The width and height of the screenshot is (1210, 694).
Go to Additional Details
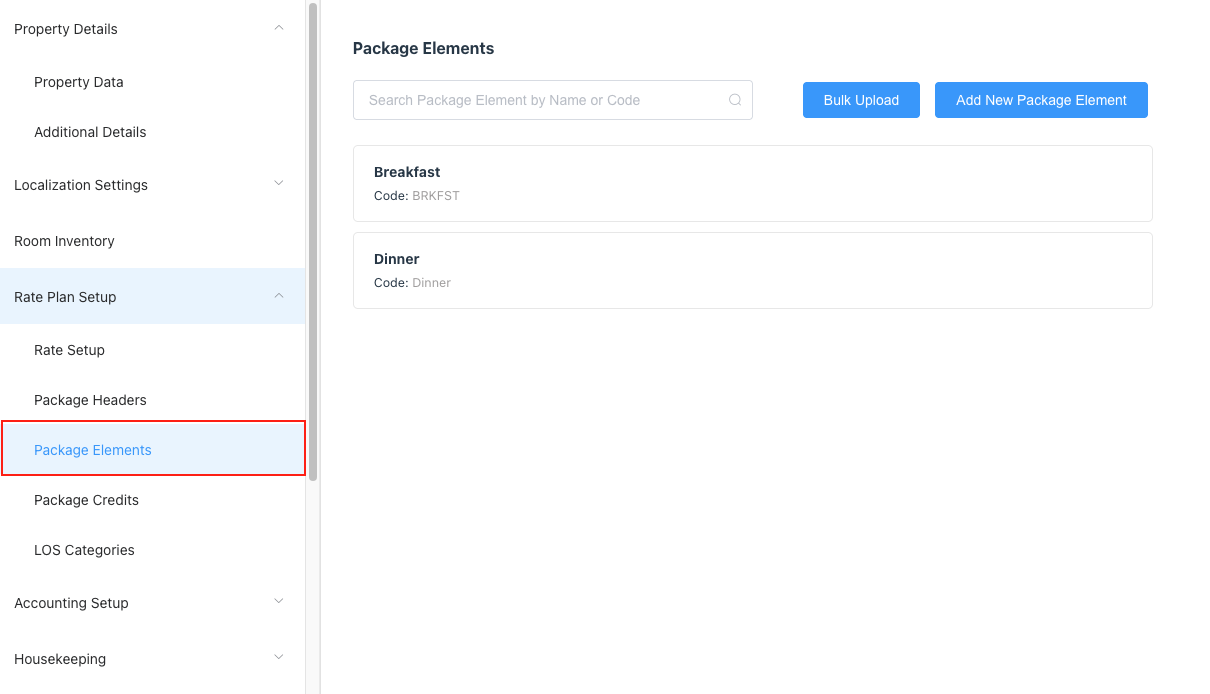(90, 132)
